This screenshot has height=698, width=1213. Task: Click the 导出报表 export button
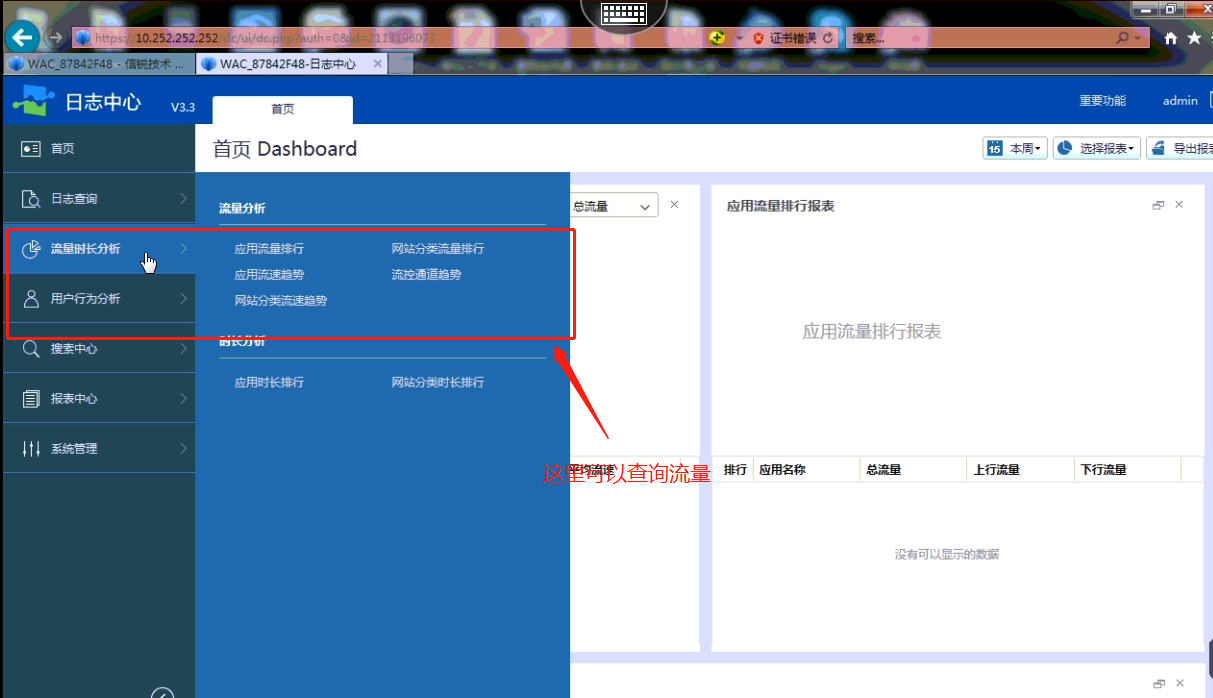click(1182, 148)
